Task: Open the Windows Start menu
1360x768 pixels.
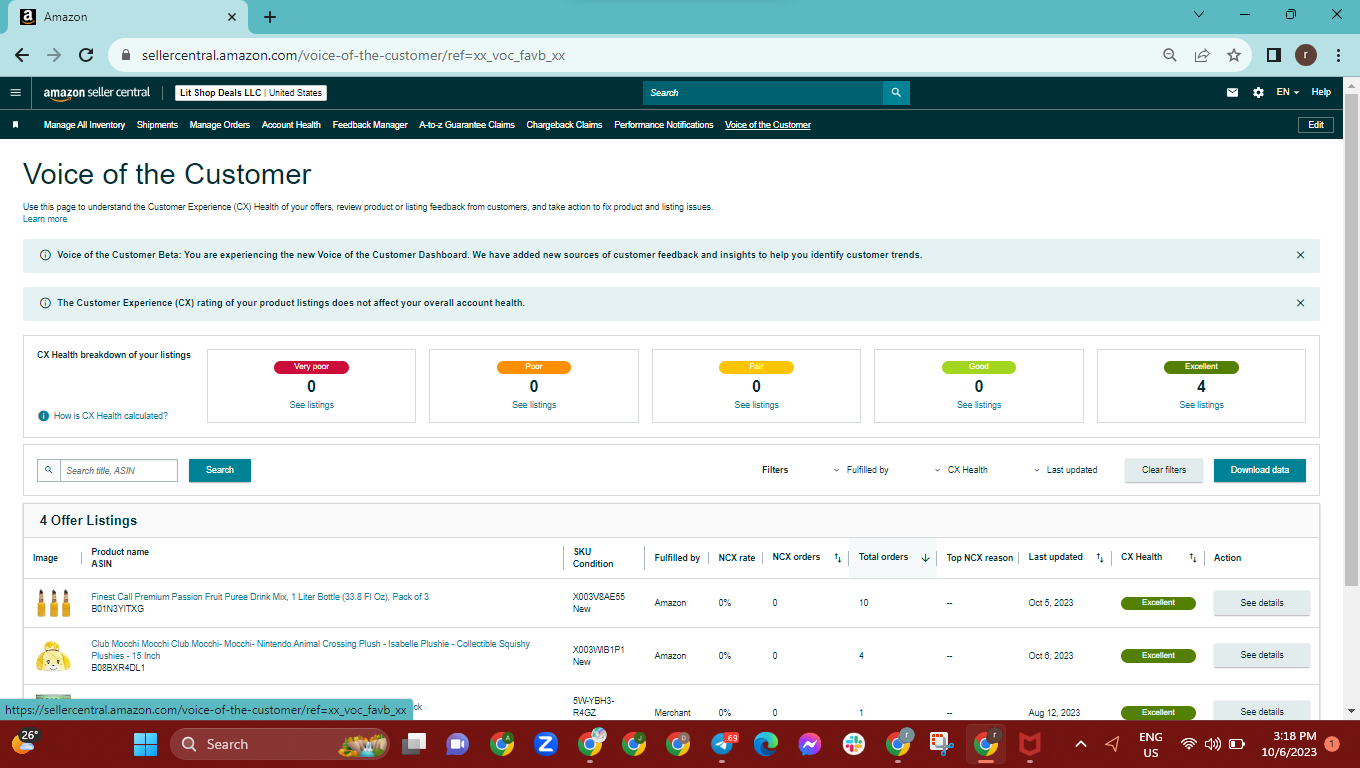Action: [x=146, y=744]
